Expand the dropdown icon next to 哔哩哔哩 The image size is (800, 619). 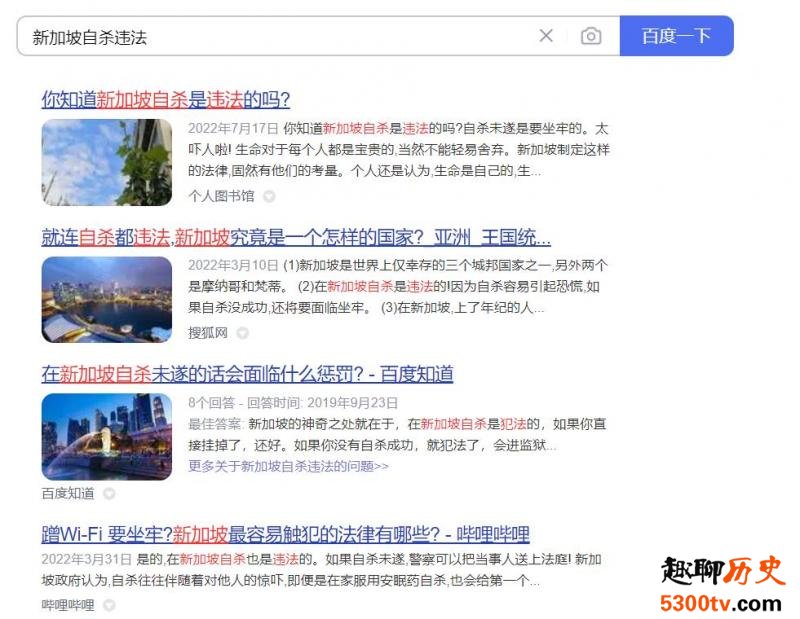[109, 605]
